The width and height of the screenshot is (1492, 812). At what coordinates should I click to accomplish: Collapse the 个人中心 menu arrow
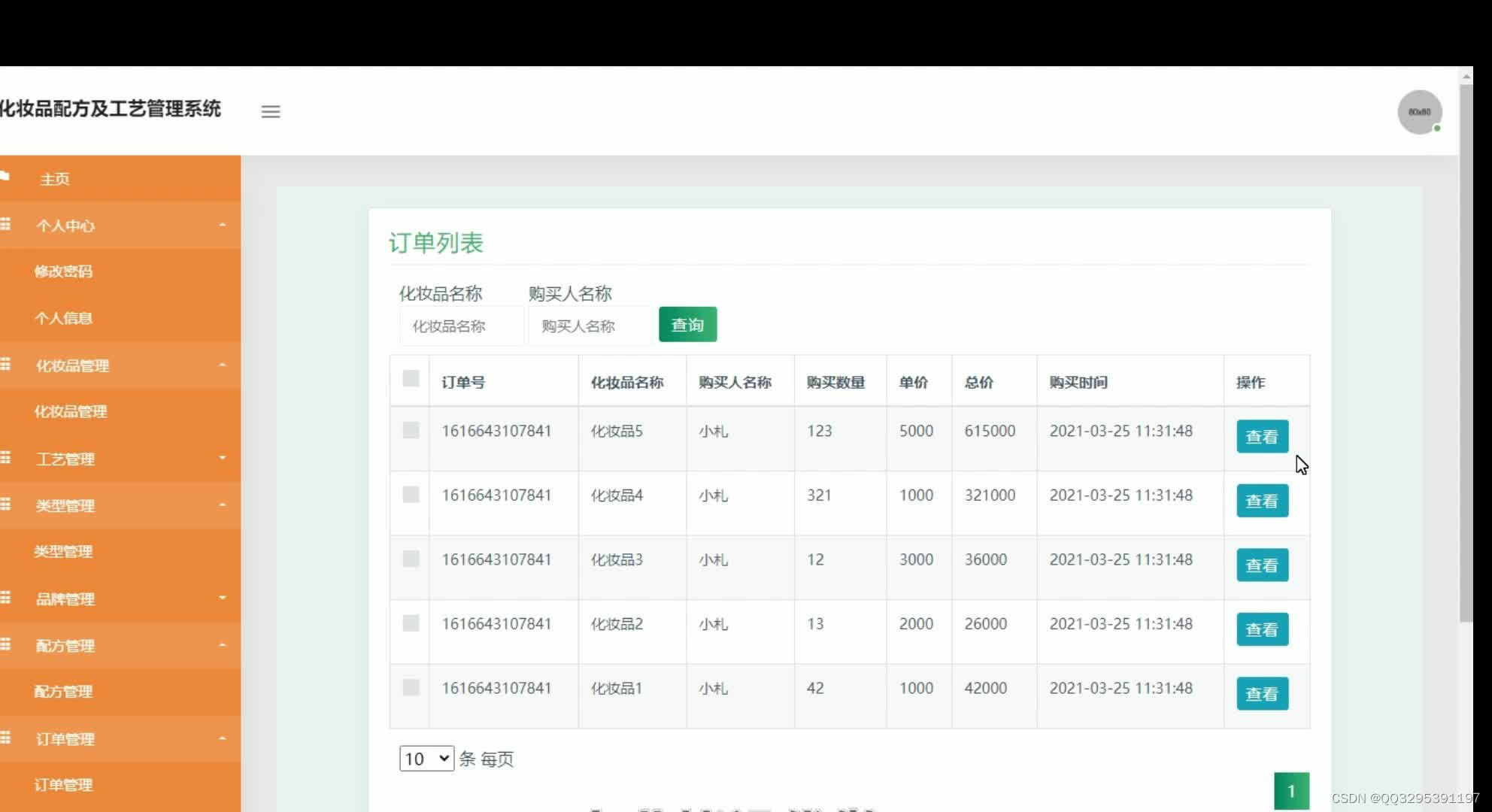223,225
